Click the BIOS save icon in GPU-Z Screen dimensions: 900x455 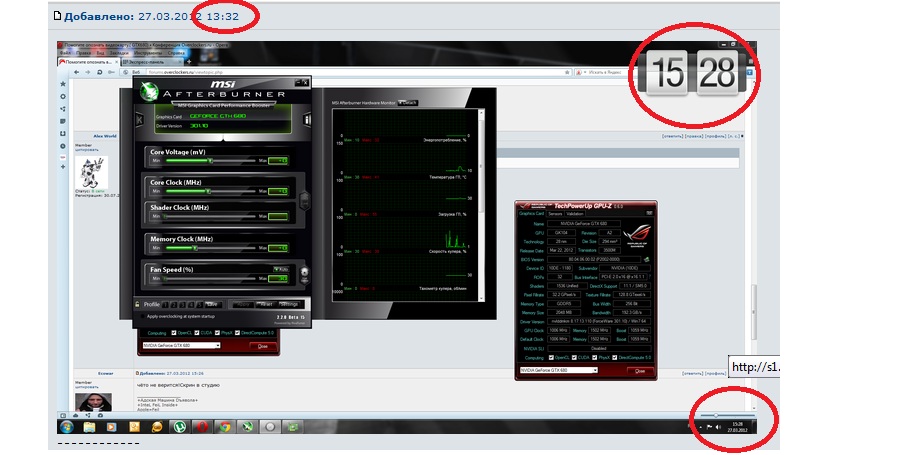(x=647, y=259)
